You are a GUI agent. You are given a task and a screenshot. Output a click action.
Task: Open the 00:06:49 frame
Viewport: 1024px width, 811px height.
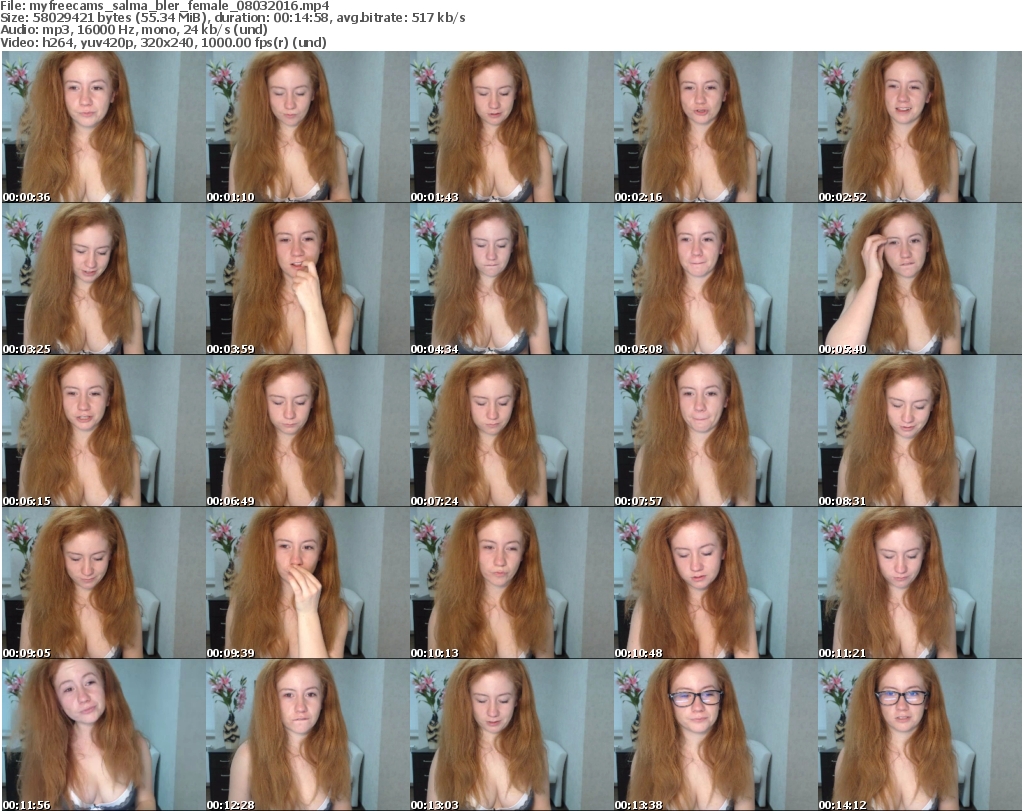coord(307,431)
